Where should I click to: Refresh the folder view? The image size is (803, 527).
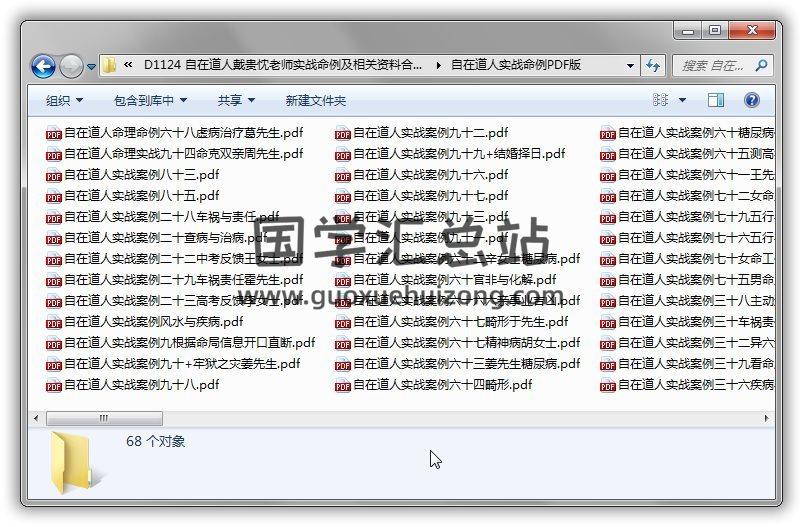pos(653,66)
